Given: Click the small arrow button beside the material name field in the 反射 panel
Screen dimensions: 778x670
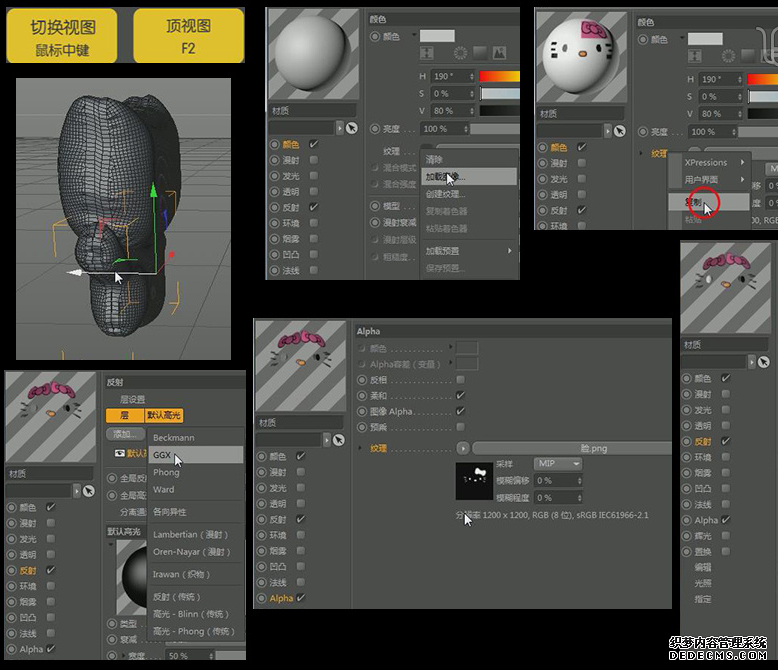Looking at the screenshot, I should tap(76, 491).
